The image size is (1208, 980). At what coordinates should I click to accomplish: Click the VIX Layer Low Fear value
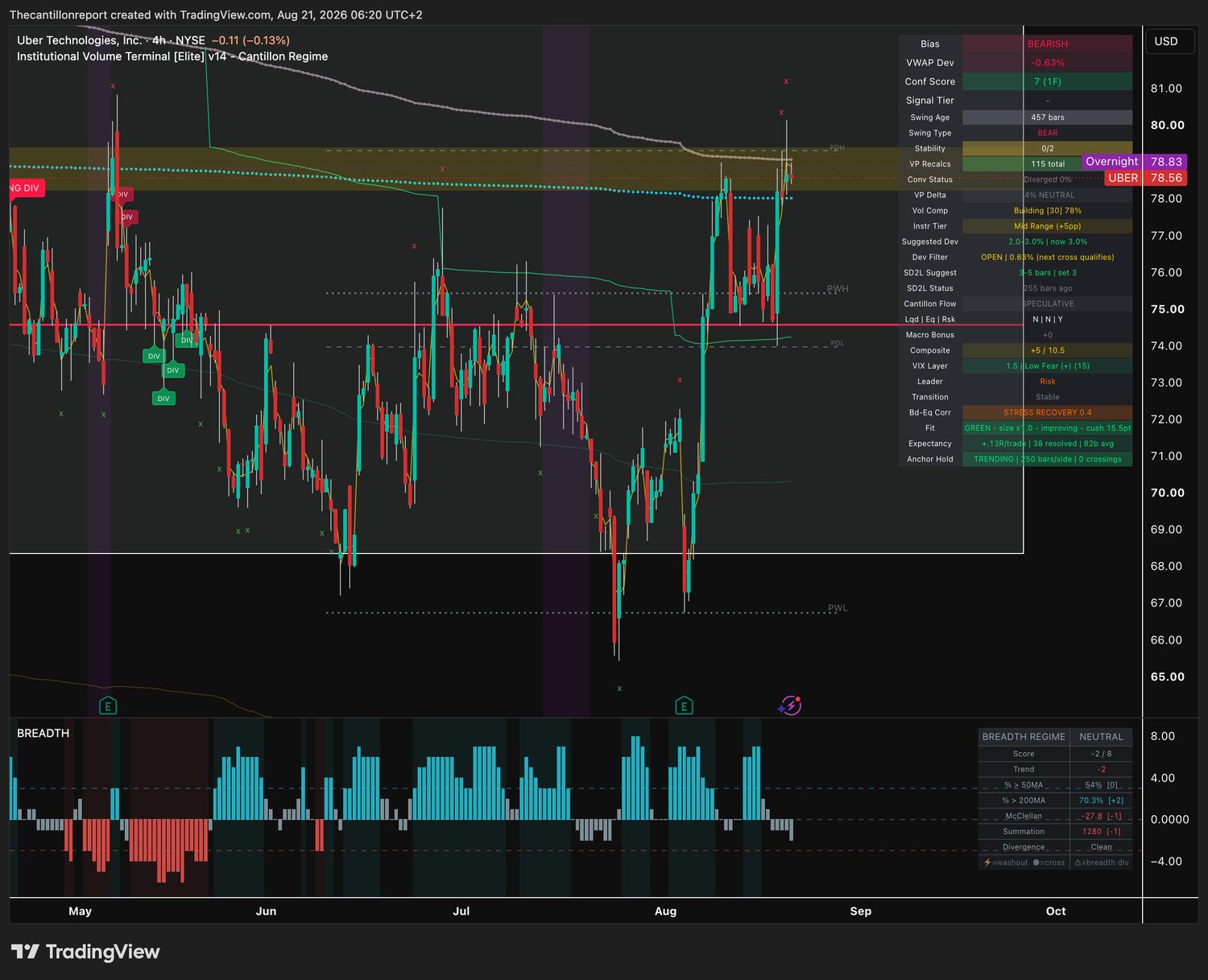click(x=1048, y=366)
